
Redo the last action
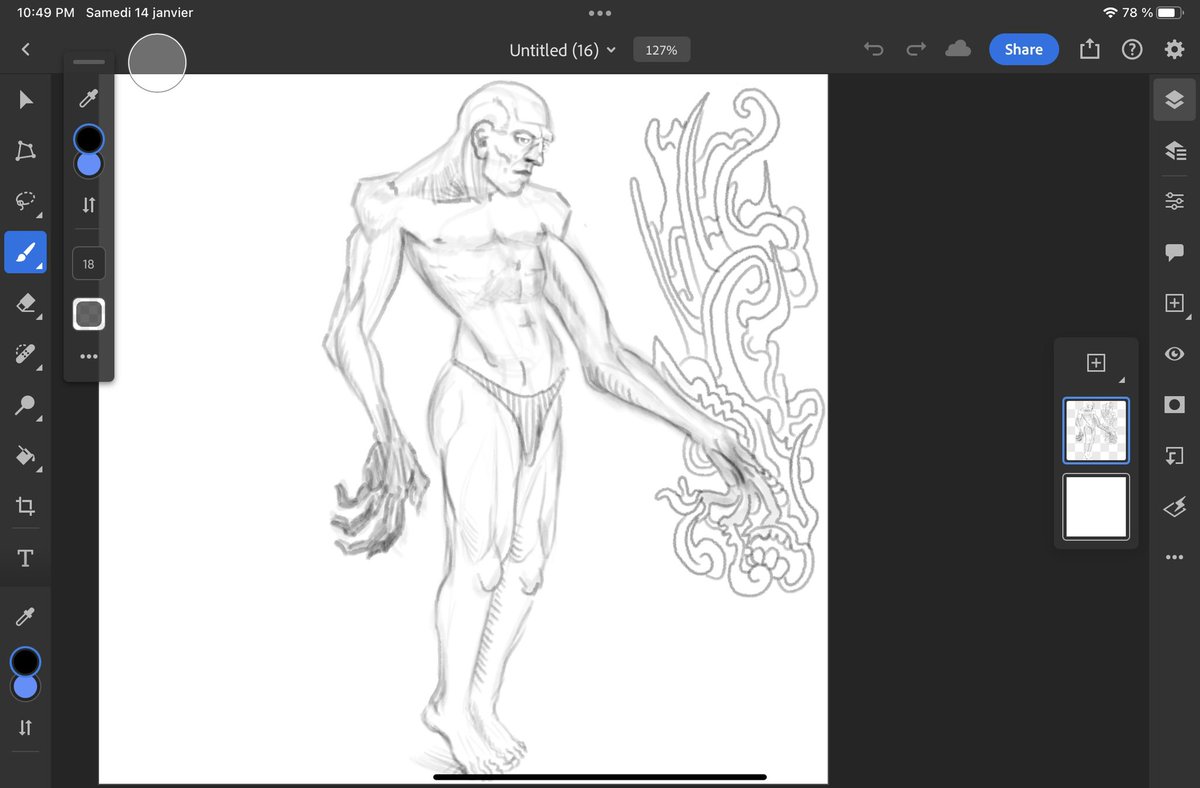pyautogui.click(x=916, y=49)
